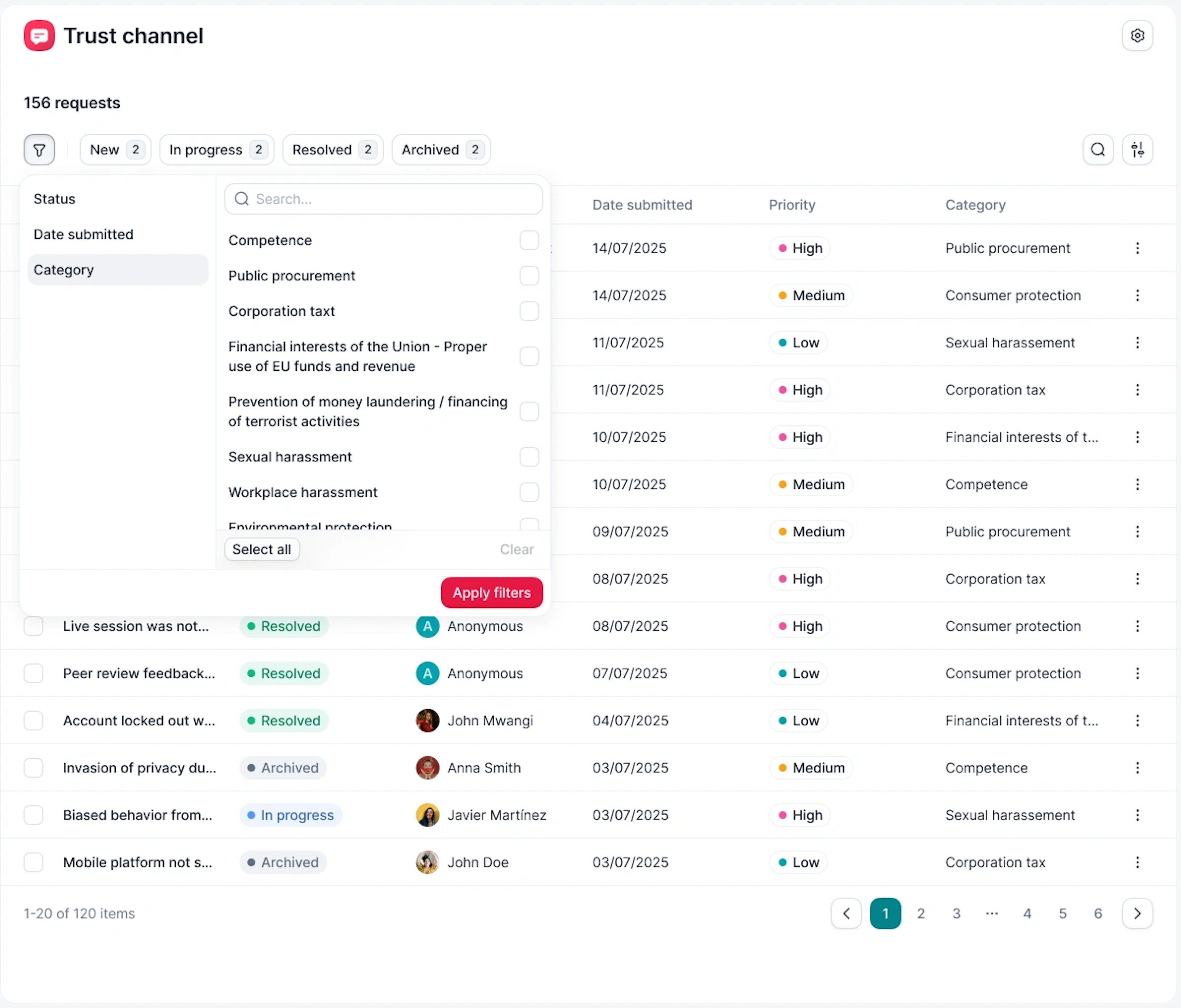Open row menu for 10/07/2025 Competence row
The image size is (1181, 1008).
[x=1137, y=484]
